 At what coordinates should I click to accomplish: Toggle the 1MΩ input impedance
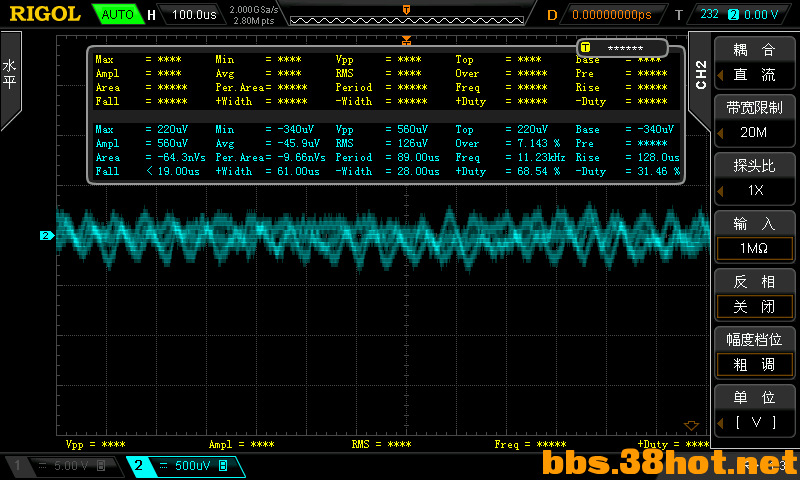tap(754, 248)
